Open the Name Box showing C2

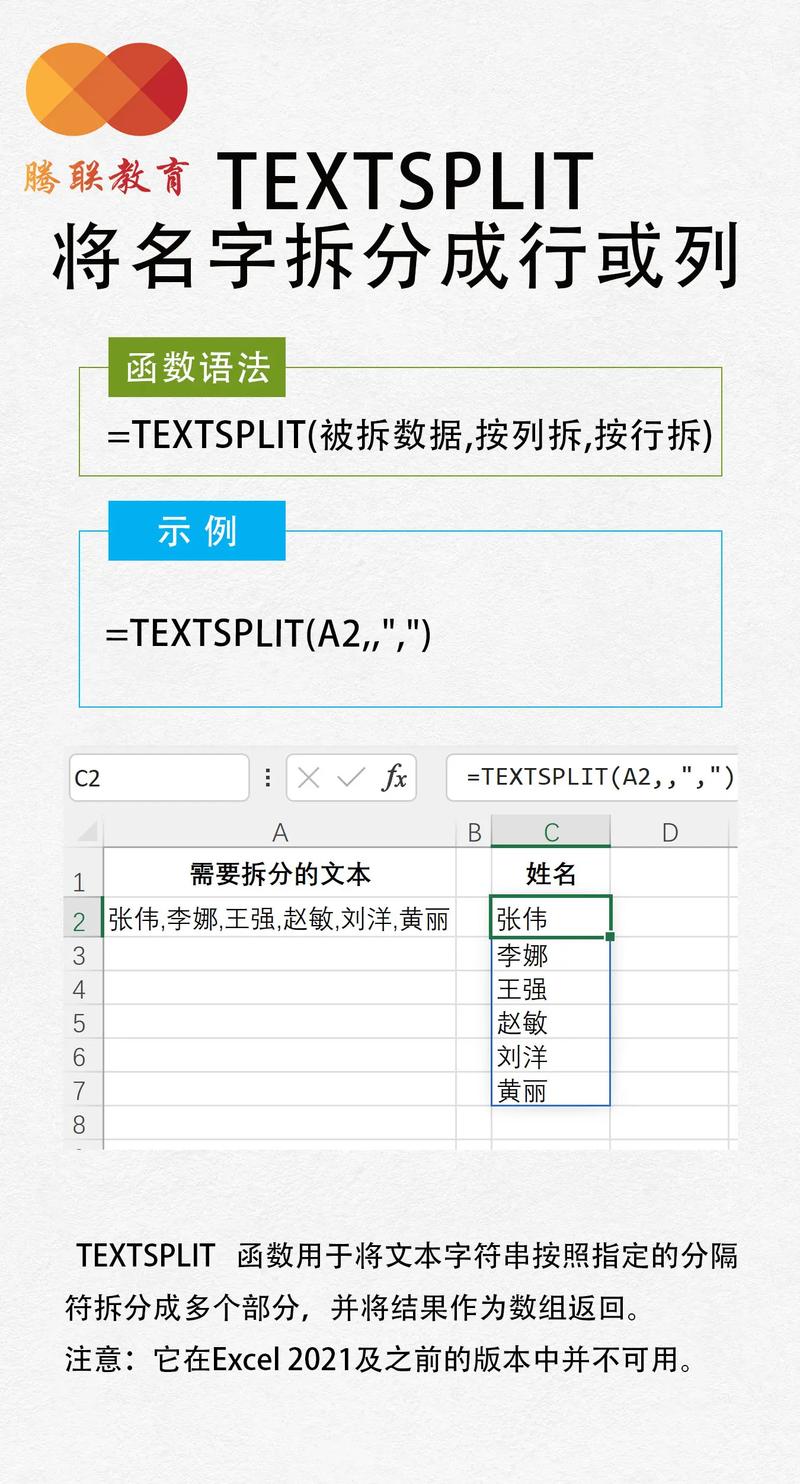coord(158,777)
